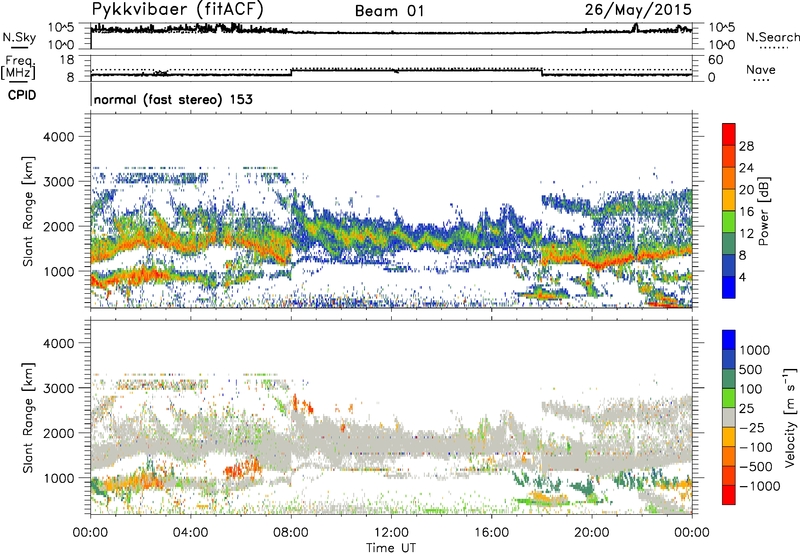The image size is (800, 554).
Task: Click the '60' Nave axis tick label
Action: tap(715, 60)
